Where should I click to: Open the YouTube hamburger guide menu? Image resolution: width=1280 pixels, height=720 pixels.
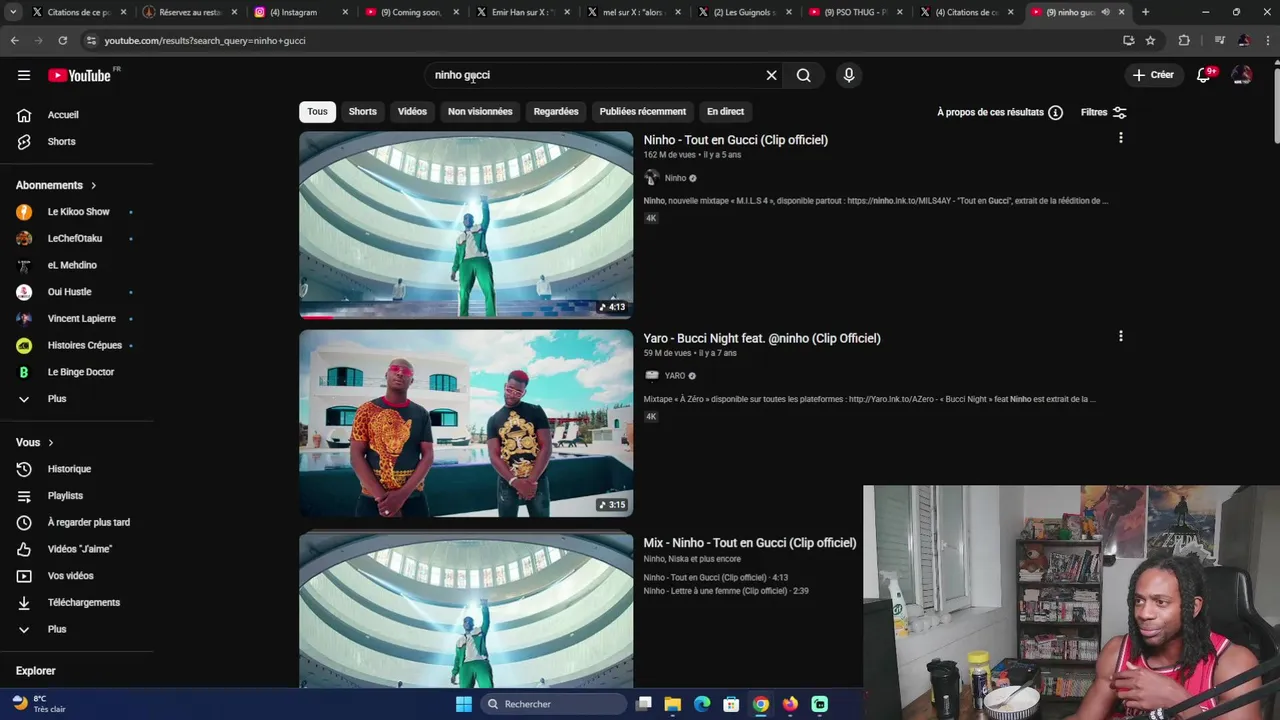click(24, 75)
